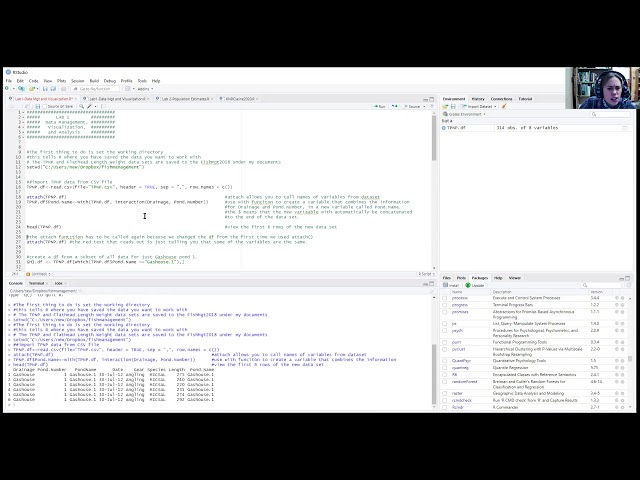Viewport: 640px width, 480px height.
Task: Click the save icon in the source editor toolbar
Action: (x=38, y=107)
